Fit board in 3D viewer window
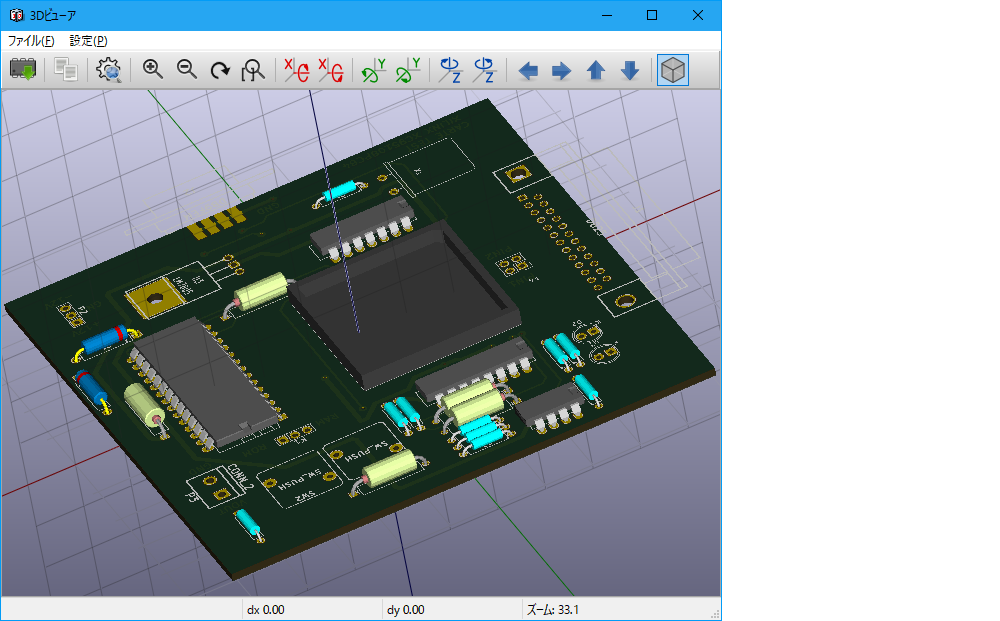This screenshot has width=1000, height=621. pyautogui.click(x=253, y=69)
